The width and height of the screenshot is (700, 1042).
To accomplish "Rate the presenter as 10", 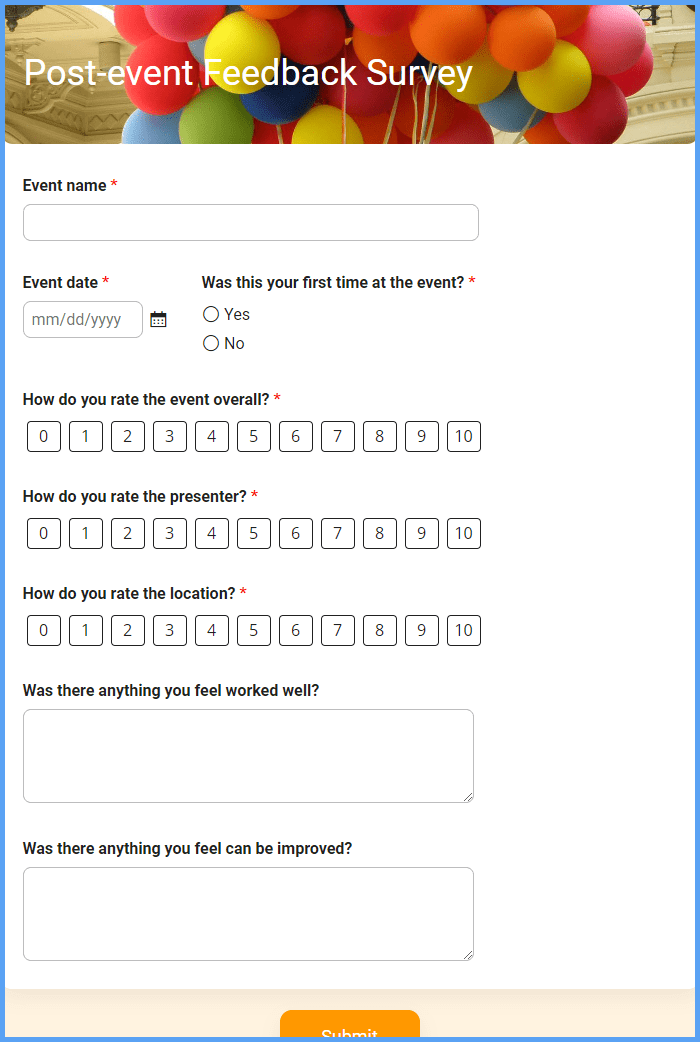I will click(464, 533).
